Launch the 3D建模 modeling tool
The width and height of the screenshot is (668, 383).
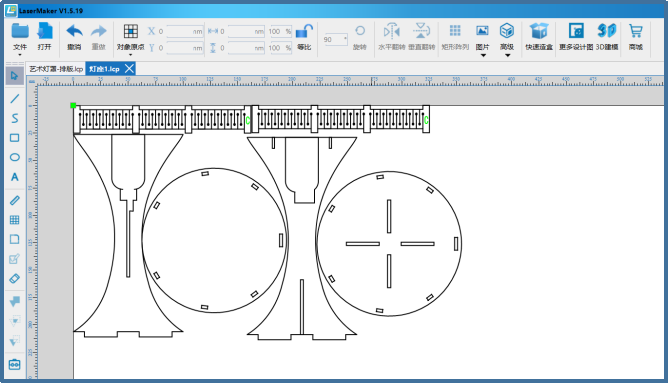click(x=607, y=37)
